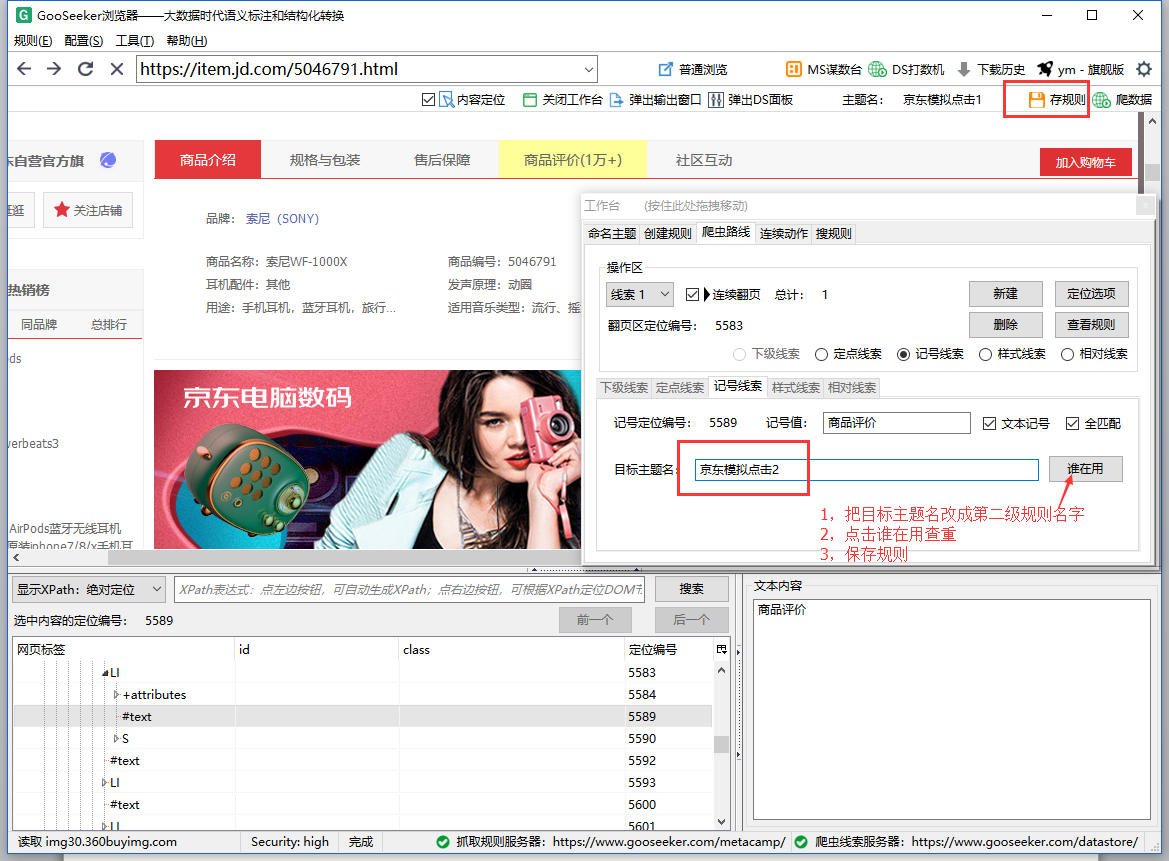This screenshot has height=861, width=1169.
Task: Click the 关注店铺 star button
Action: coord(88,210)
